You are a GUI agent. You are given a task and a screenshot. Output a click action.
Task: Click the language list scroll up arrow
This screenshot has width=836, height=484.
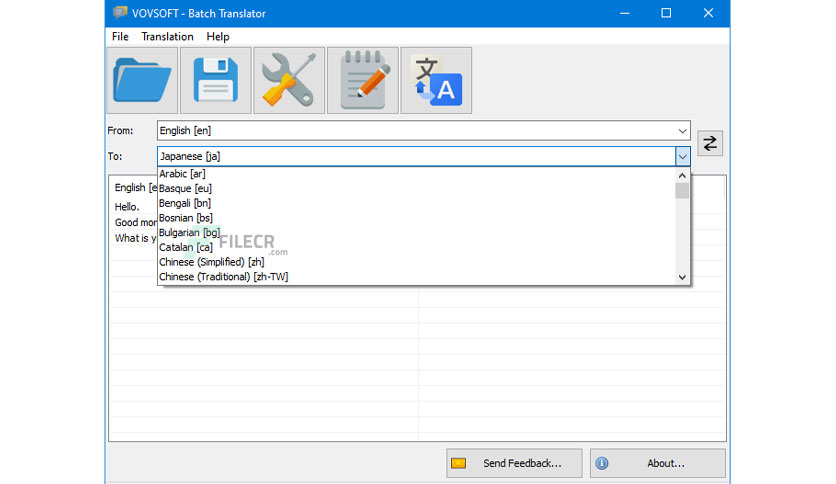point(682,175)
